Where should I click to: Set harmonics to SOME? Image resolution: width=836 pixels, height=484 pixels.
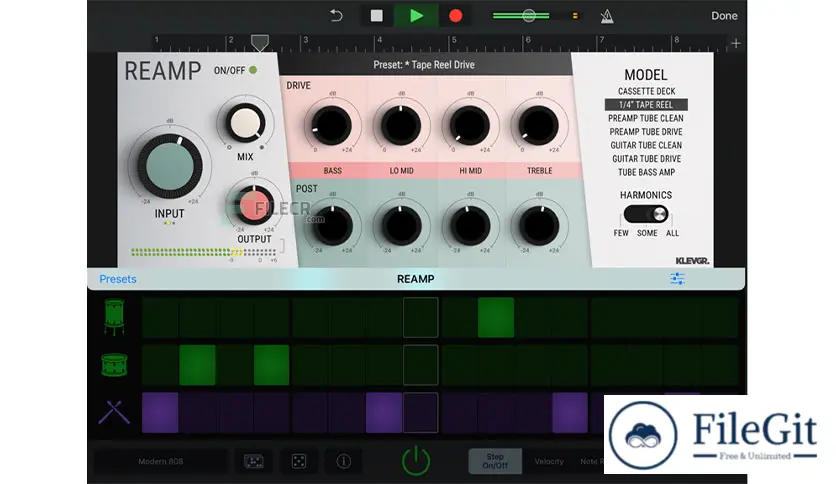click(x=647, y=233)
